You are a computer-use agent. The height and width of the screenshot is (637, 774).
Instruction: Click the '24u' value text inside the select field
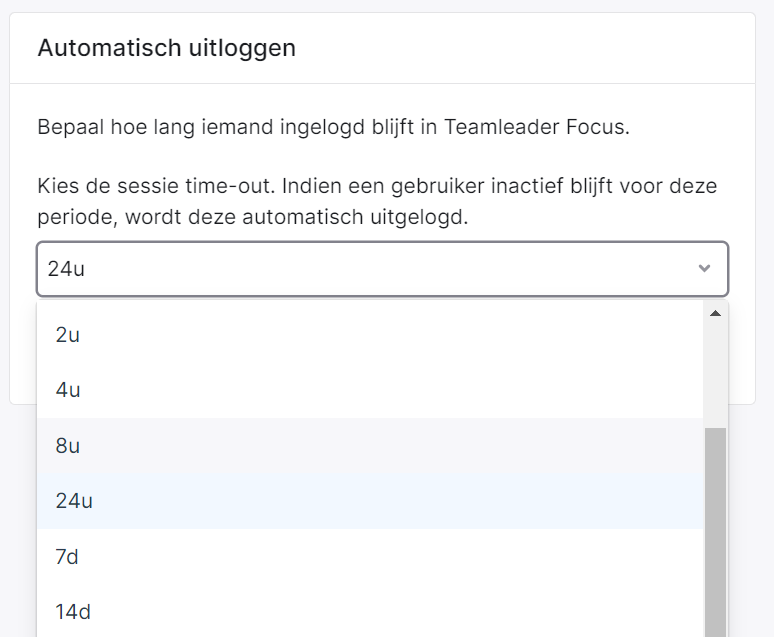66,269
